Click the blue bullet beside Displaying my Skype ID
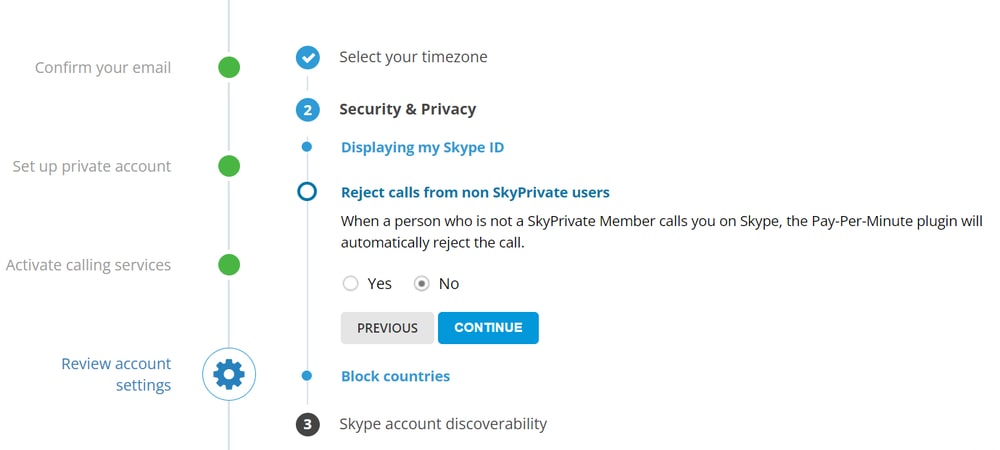Viewport: 1000px width, 450px height. point(307,147)
